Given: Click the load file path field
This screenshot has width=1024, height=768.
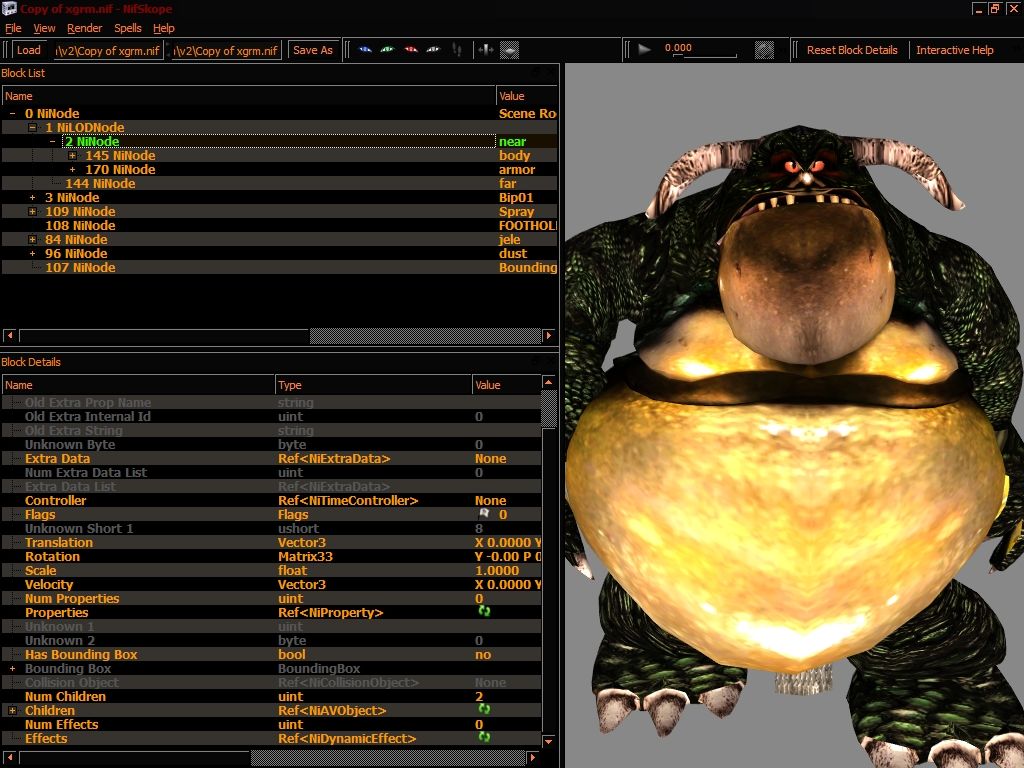Looking at the screenshot, I should point(108,50).
